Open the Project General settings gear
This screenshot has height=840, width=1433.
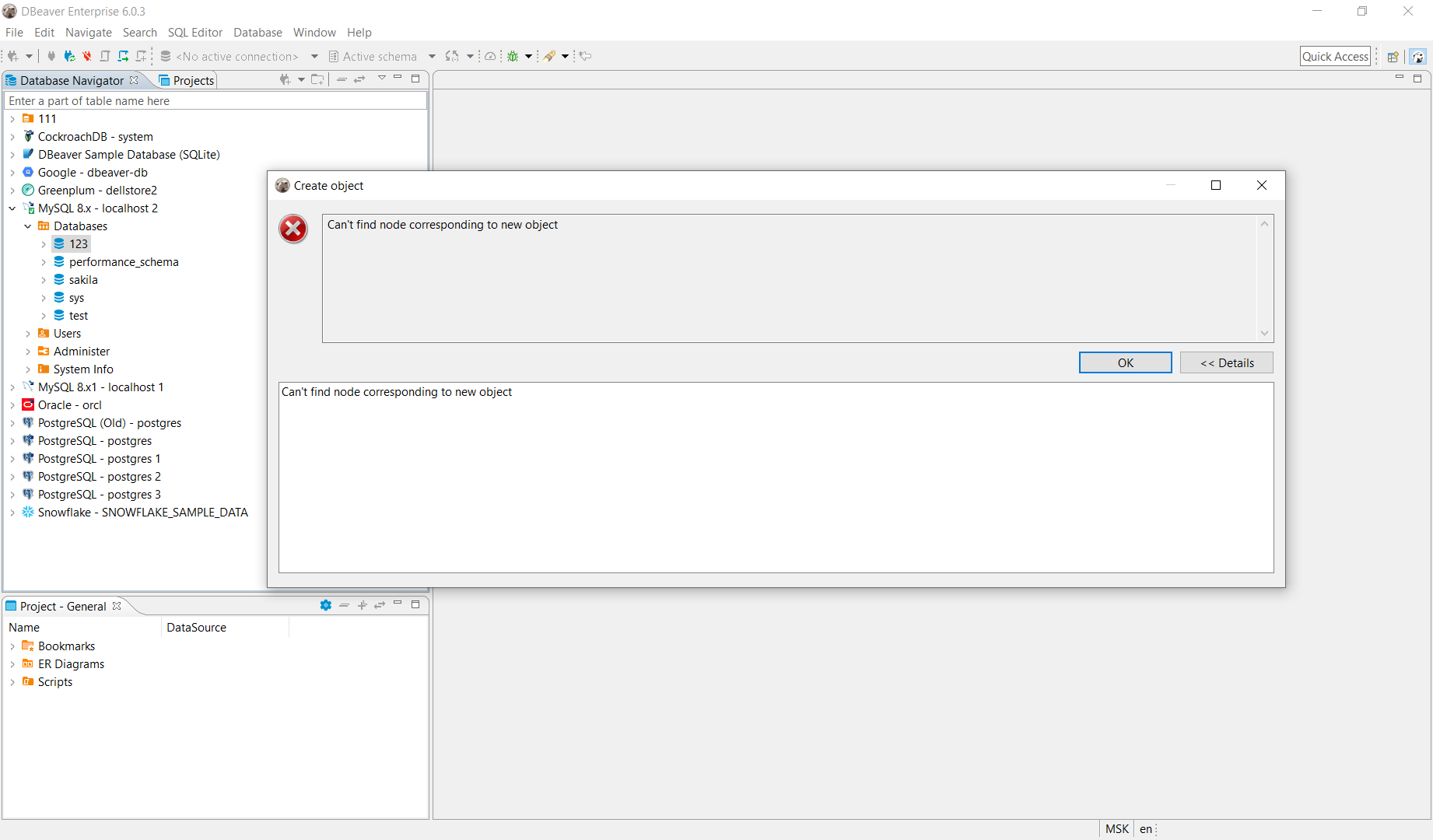pos(325,606)
